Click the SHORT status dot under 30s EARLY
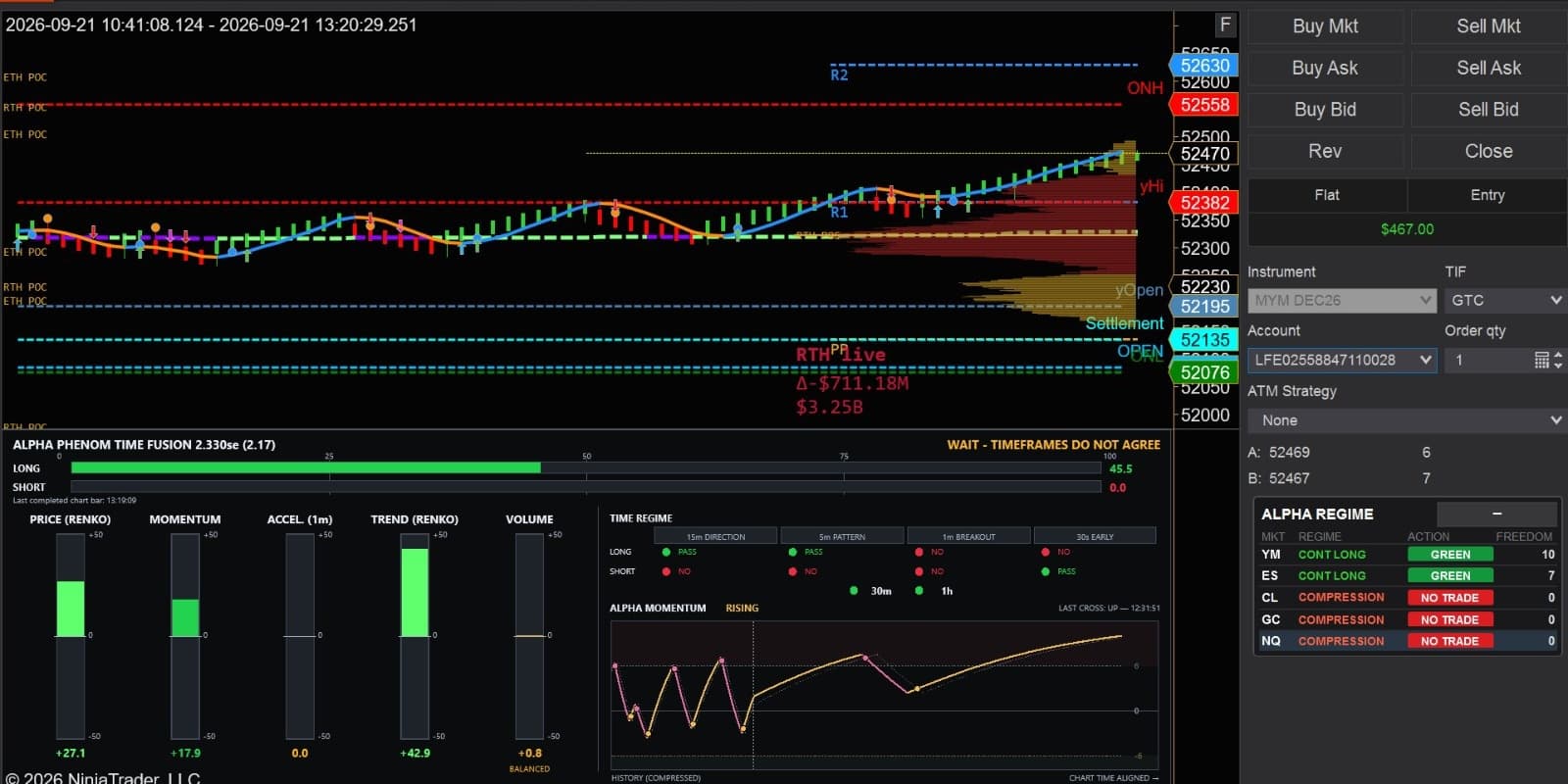This screenshot has height=784, width=1568. click(1046, 571)
